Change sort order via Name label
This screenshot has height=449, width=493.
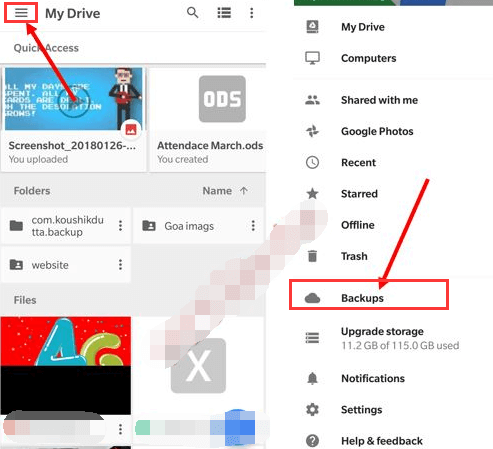[217, 191]
